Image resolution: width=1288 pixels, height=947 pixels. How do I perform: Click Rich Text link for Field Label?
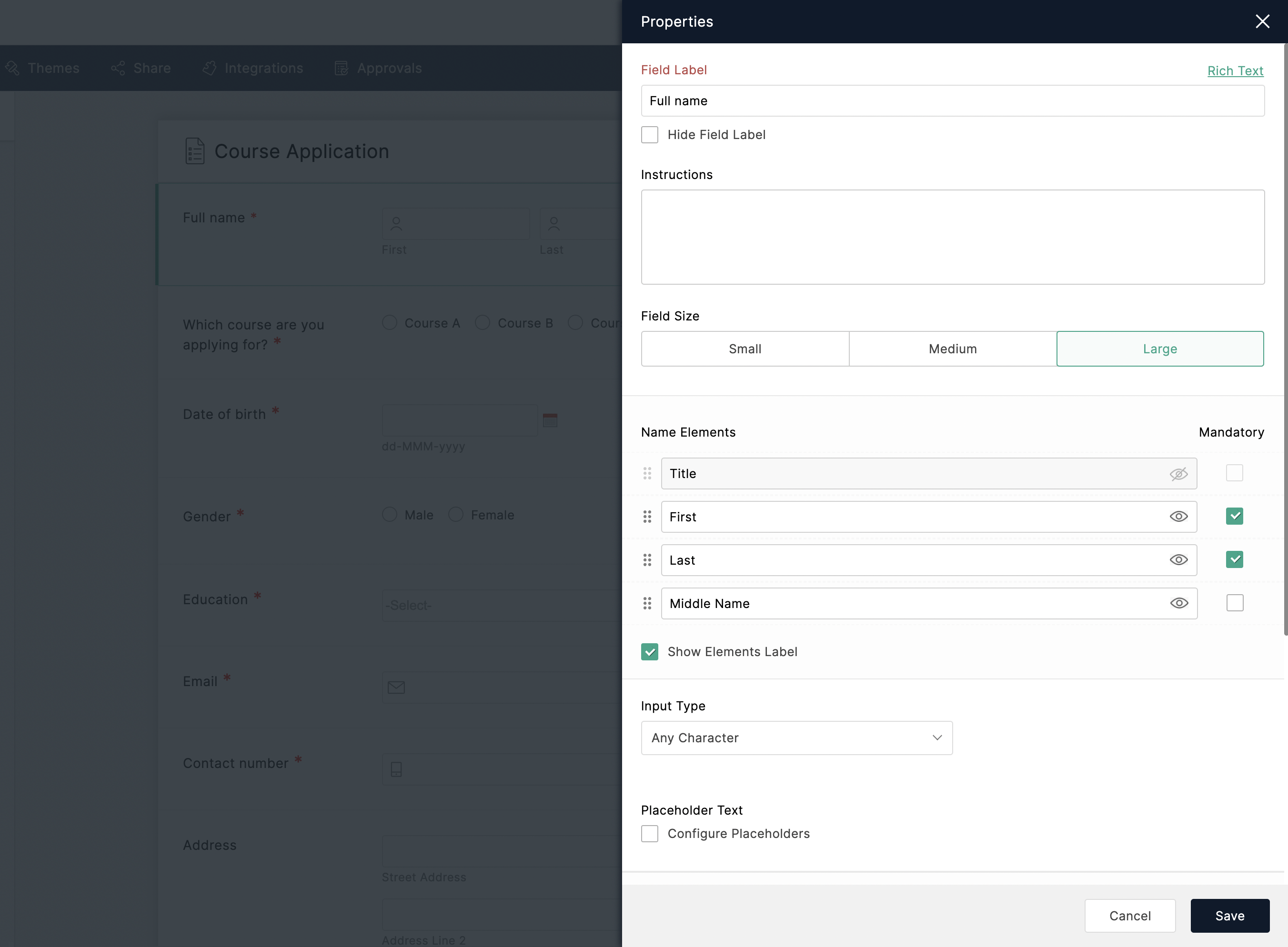point(1236,70)
